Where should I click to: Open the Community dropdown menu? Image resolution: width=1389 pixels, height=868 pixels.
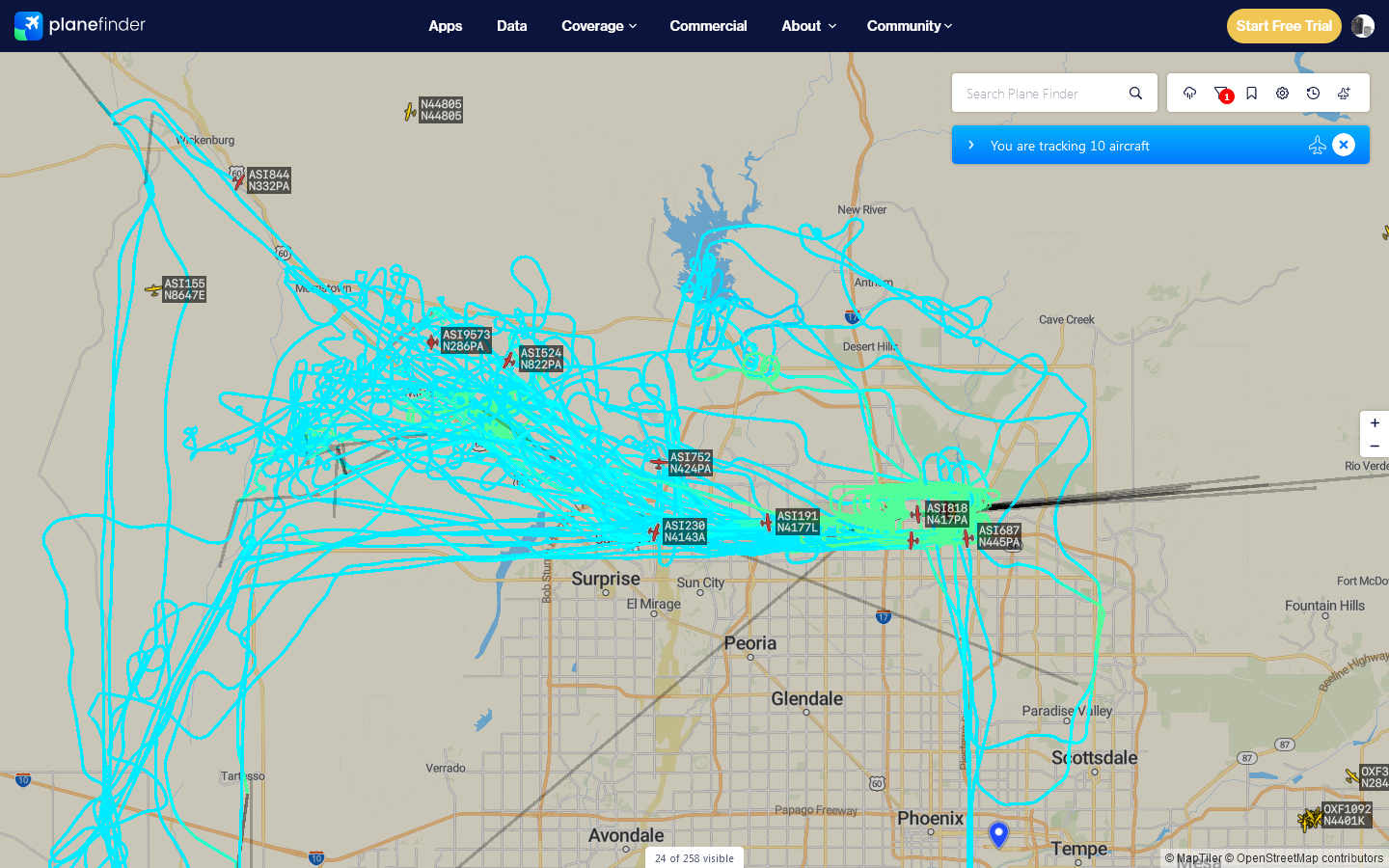tap(910, 26)
